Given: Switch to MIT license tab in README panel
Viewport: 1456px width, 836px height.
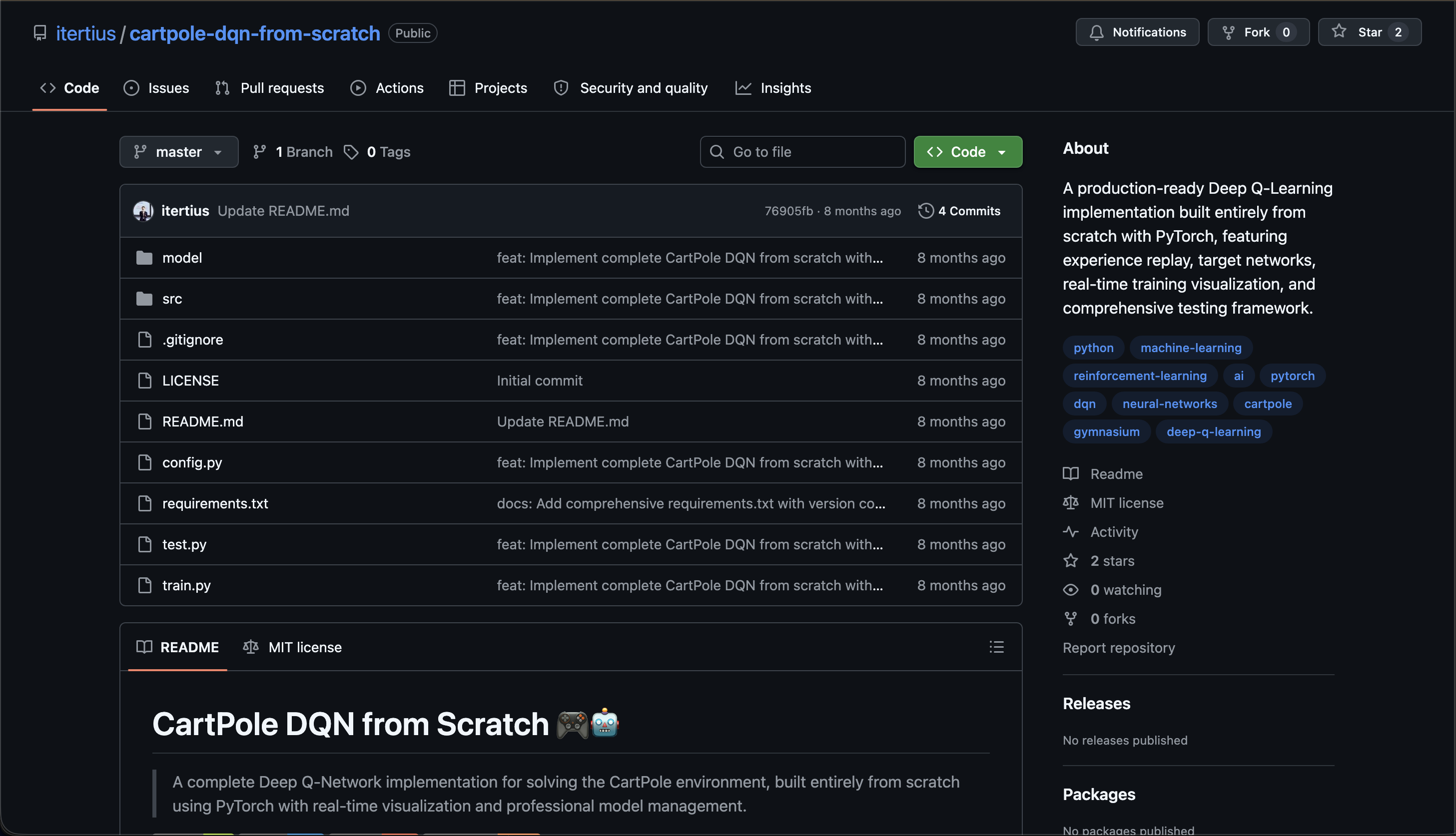Looking at the screenshot, I should (292, 647).
